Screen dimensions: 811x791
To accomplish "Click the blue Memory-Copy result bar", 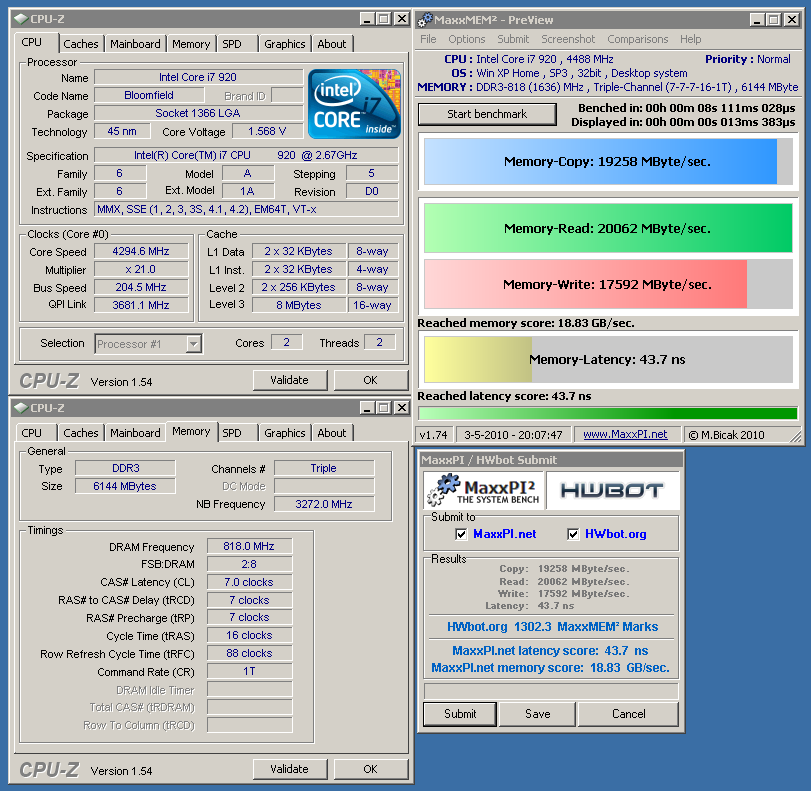I will (608, 161).
